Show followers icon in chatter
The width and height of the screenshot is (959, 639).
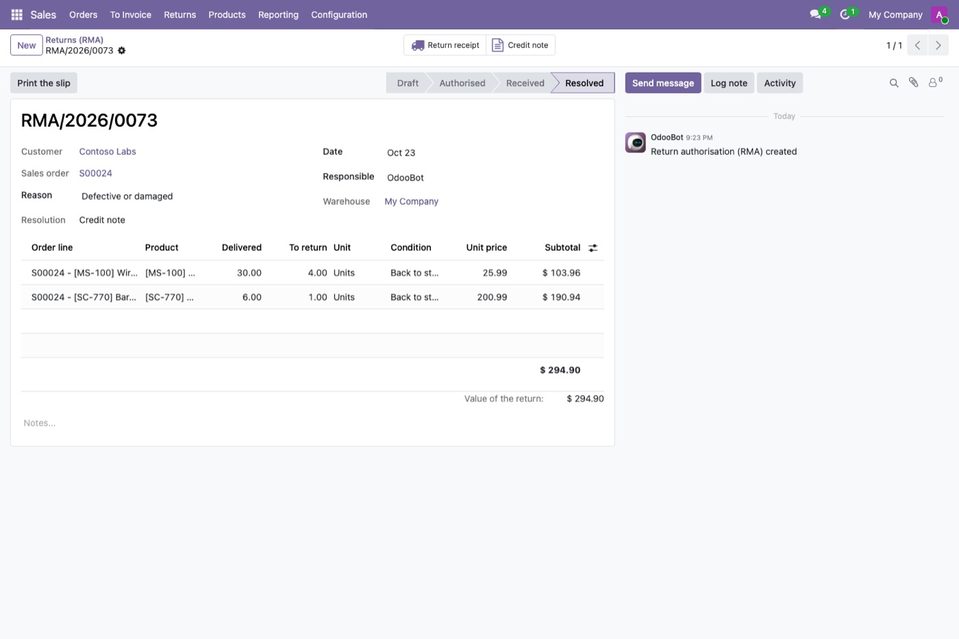coord(935,83)
